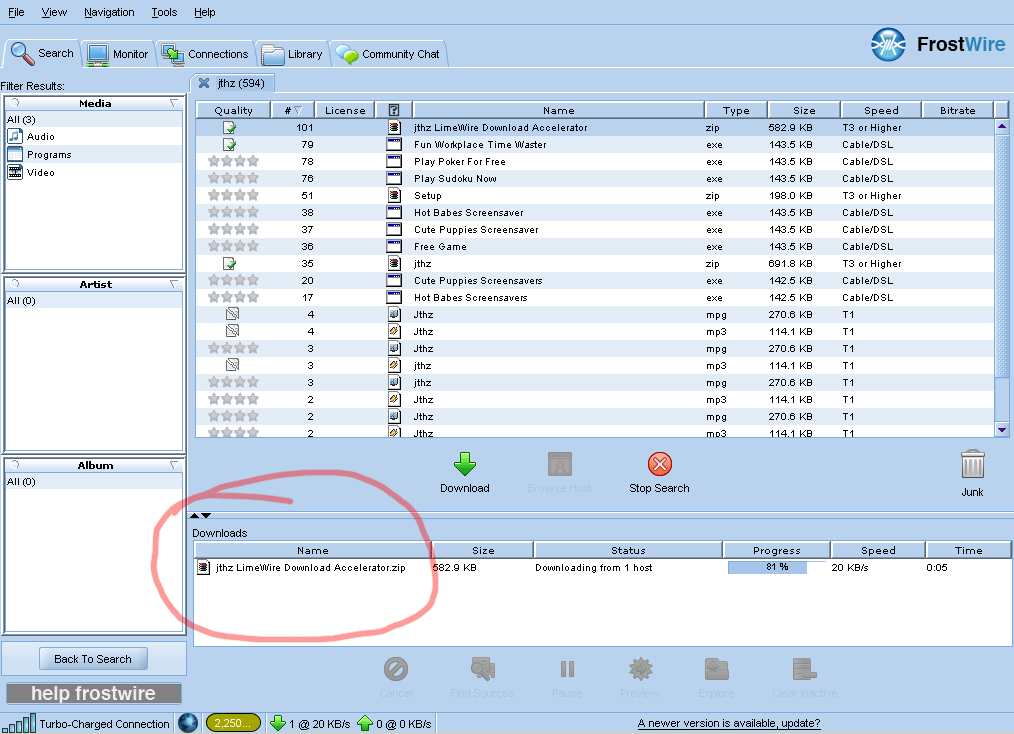
Task: Click the Preview download icon
Action: pyautogui.click(x=640, y=669)
